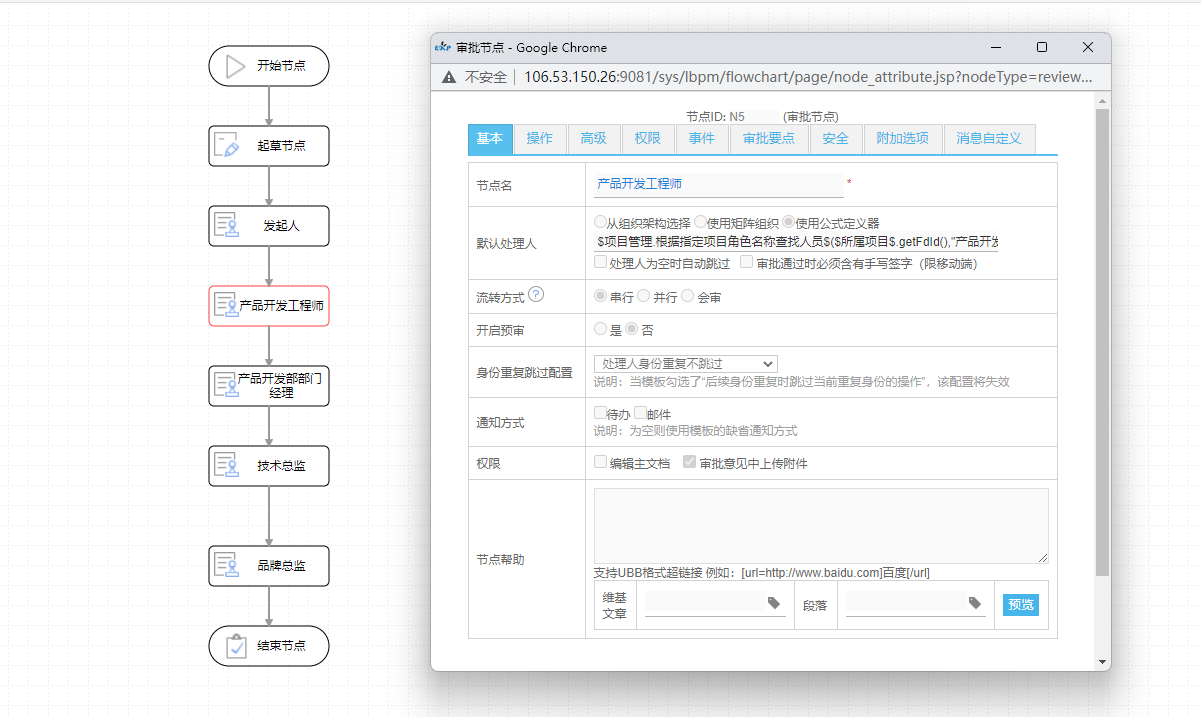The height and width of the screenshot is (717, 1201).
Task: Select the 起草节点 flowchart node label
Action: point(281,146)
